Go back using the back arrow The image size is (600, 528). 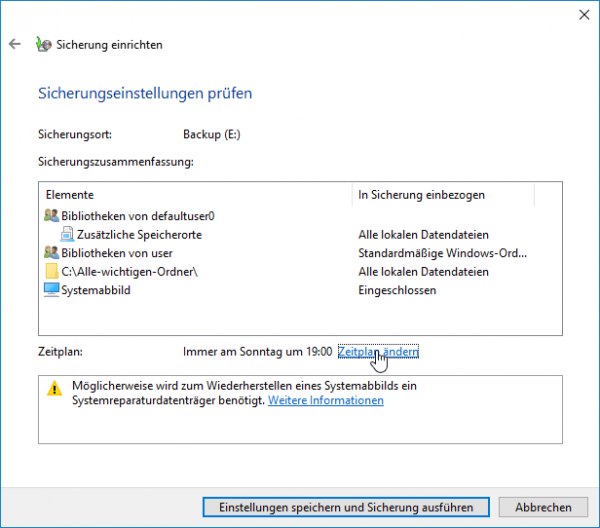(15, 44)
